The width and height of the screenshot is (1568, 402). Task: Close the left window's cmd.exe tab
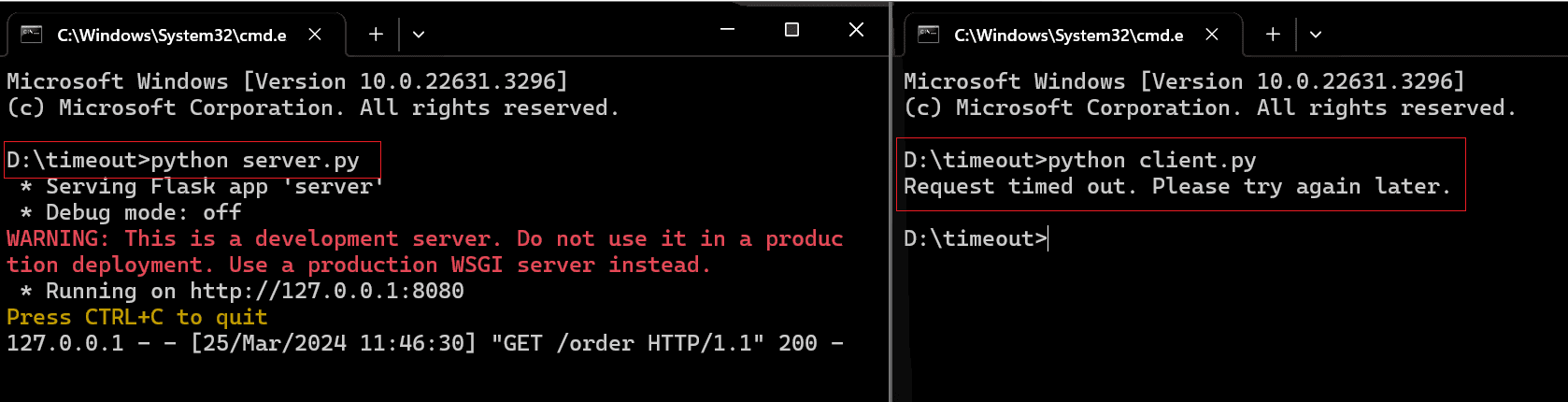pyautogui.click(x=315, y=35)
